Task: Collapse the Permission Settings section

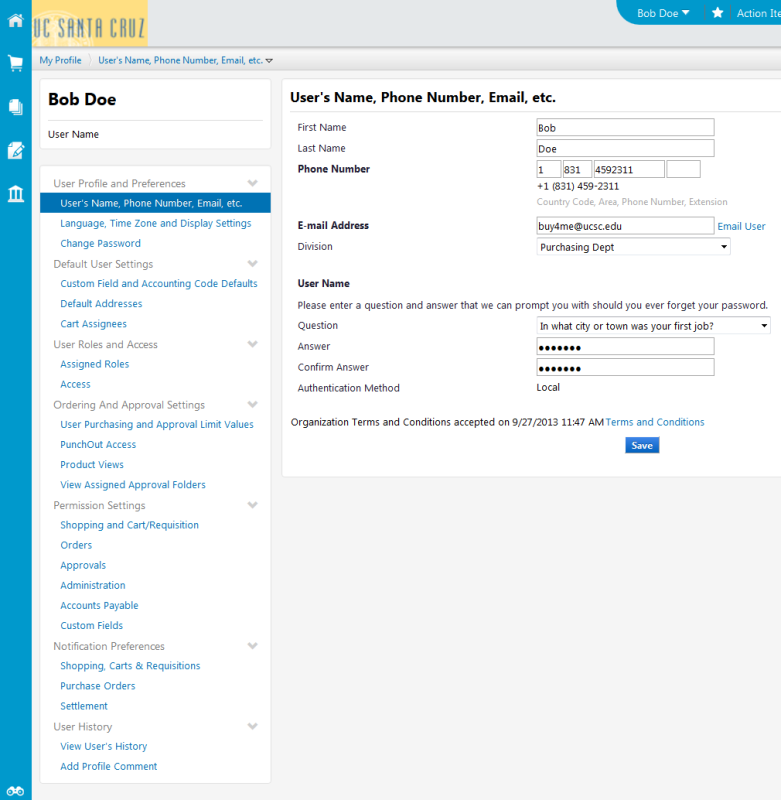Action: pyautogui.click(x=252, y=506)
